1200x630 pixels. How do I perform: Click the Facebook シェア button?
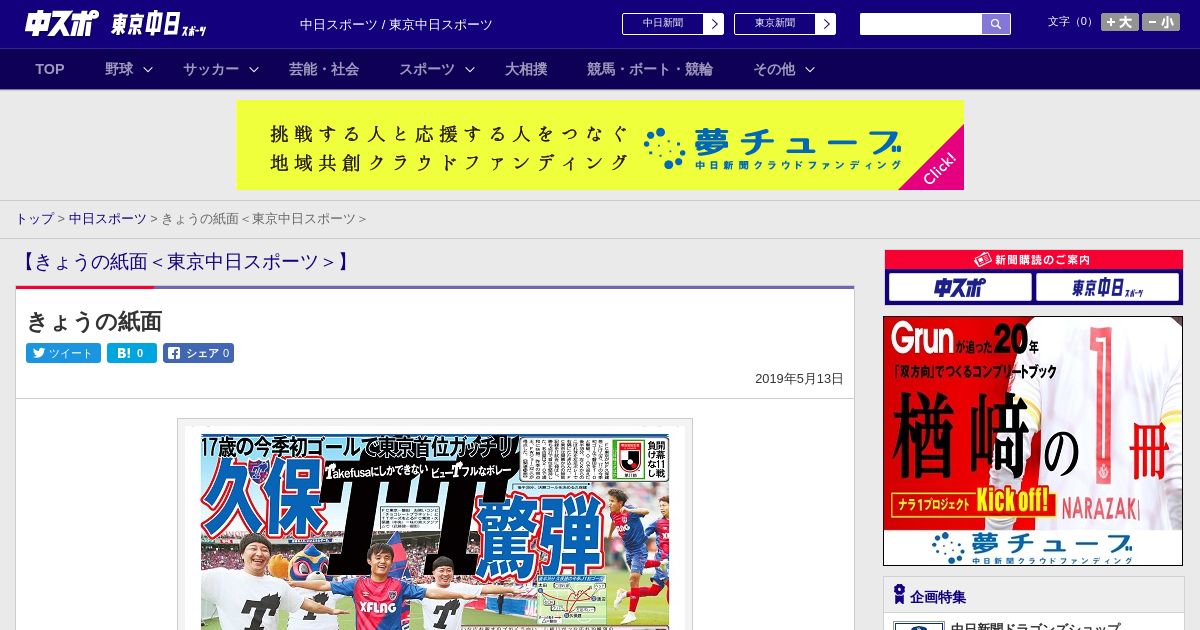(x=198, y=353)
